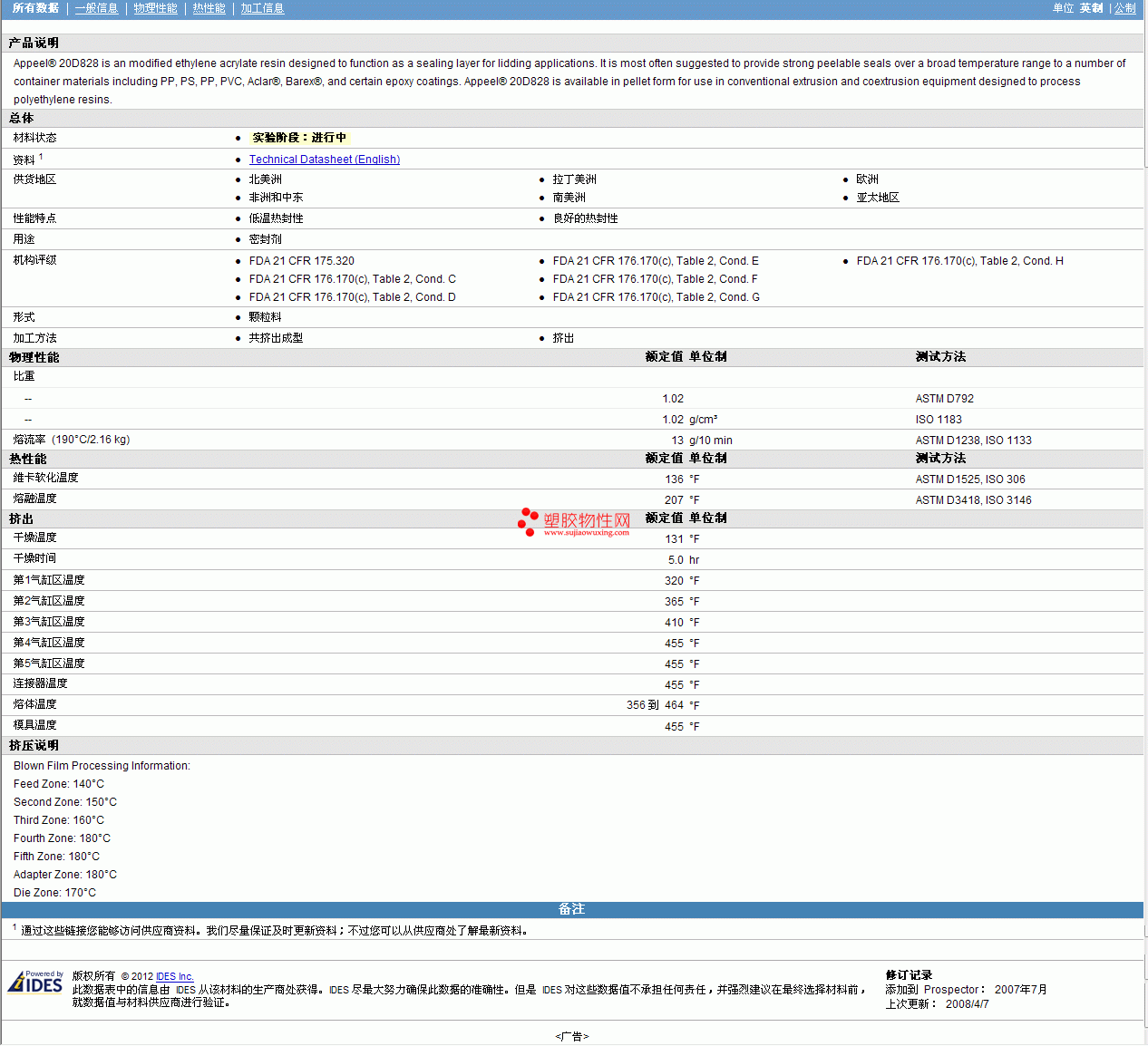The image size is (1148, 1046).
Task: Click the IDES Inc. copyright link
Action: [x=174, y=977]
